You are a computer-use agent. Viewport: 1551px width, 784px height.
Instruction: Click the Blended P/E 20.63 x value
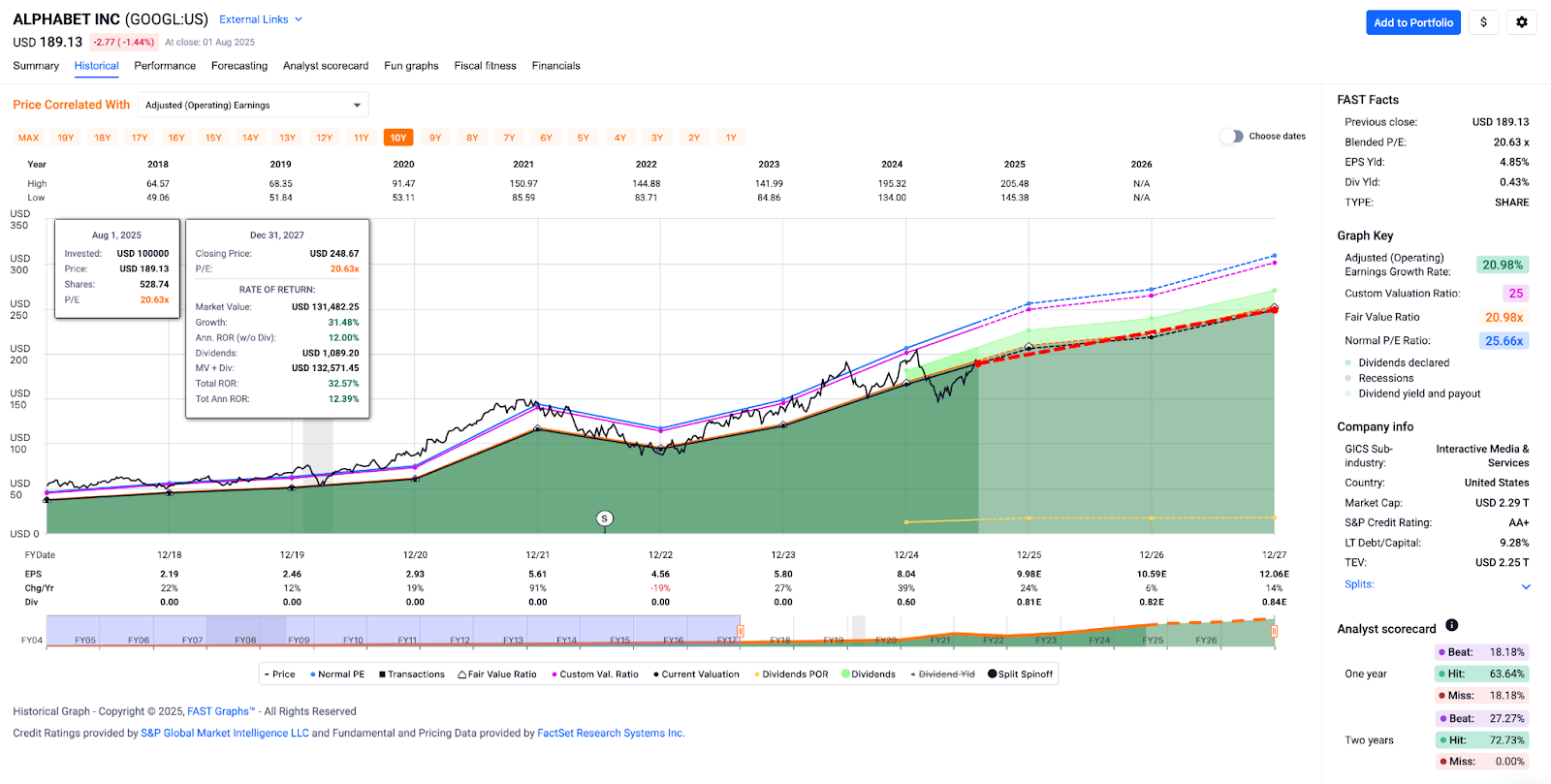[x=1511, y=142]
